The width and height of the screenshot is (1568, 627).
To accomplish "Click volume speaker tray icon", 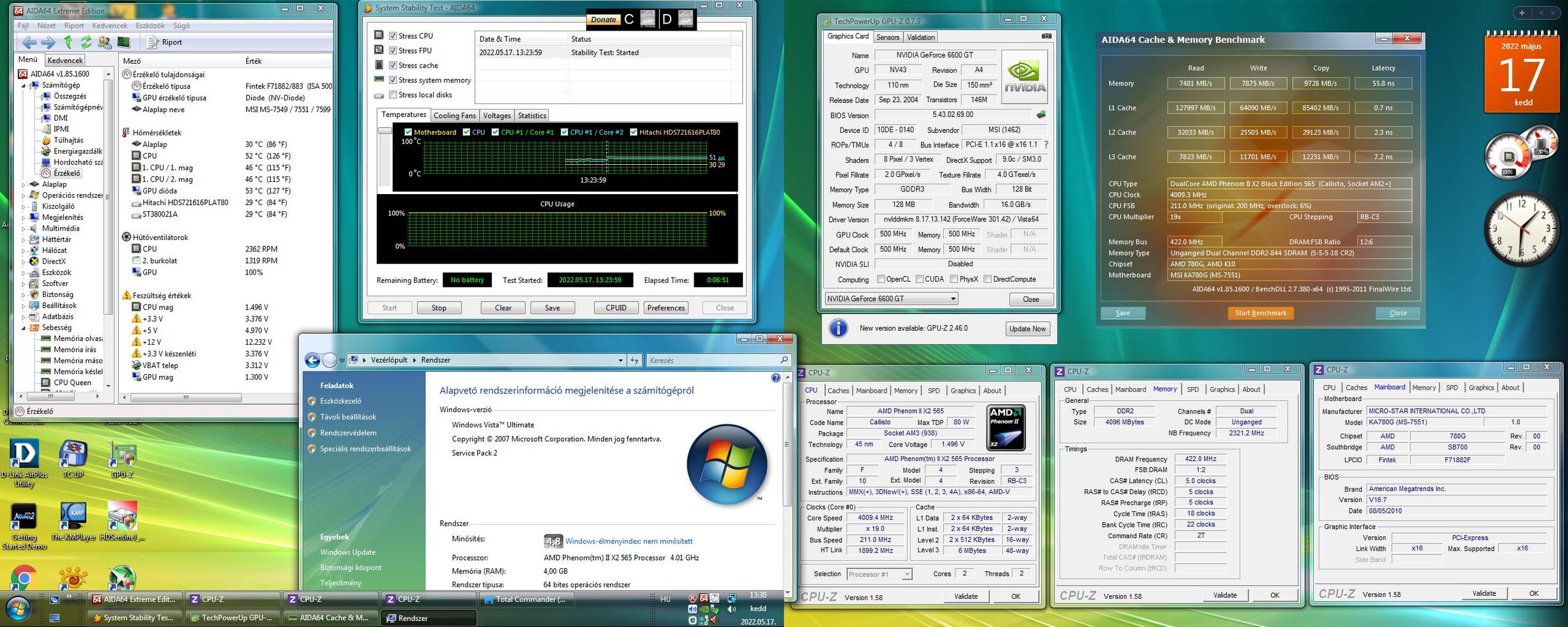I will 731,609.
